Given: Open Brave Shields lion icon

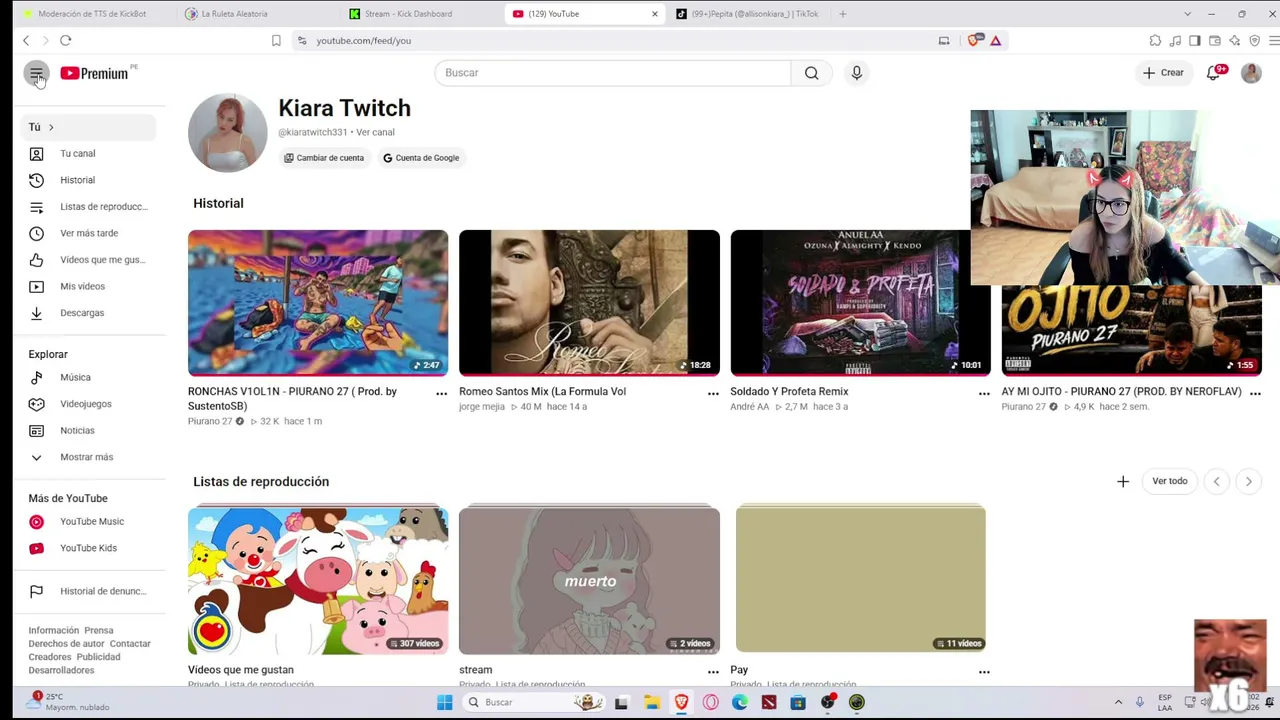Looking at the screenshot, I should [974, 41].
